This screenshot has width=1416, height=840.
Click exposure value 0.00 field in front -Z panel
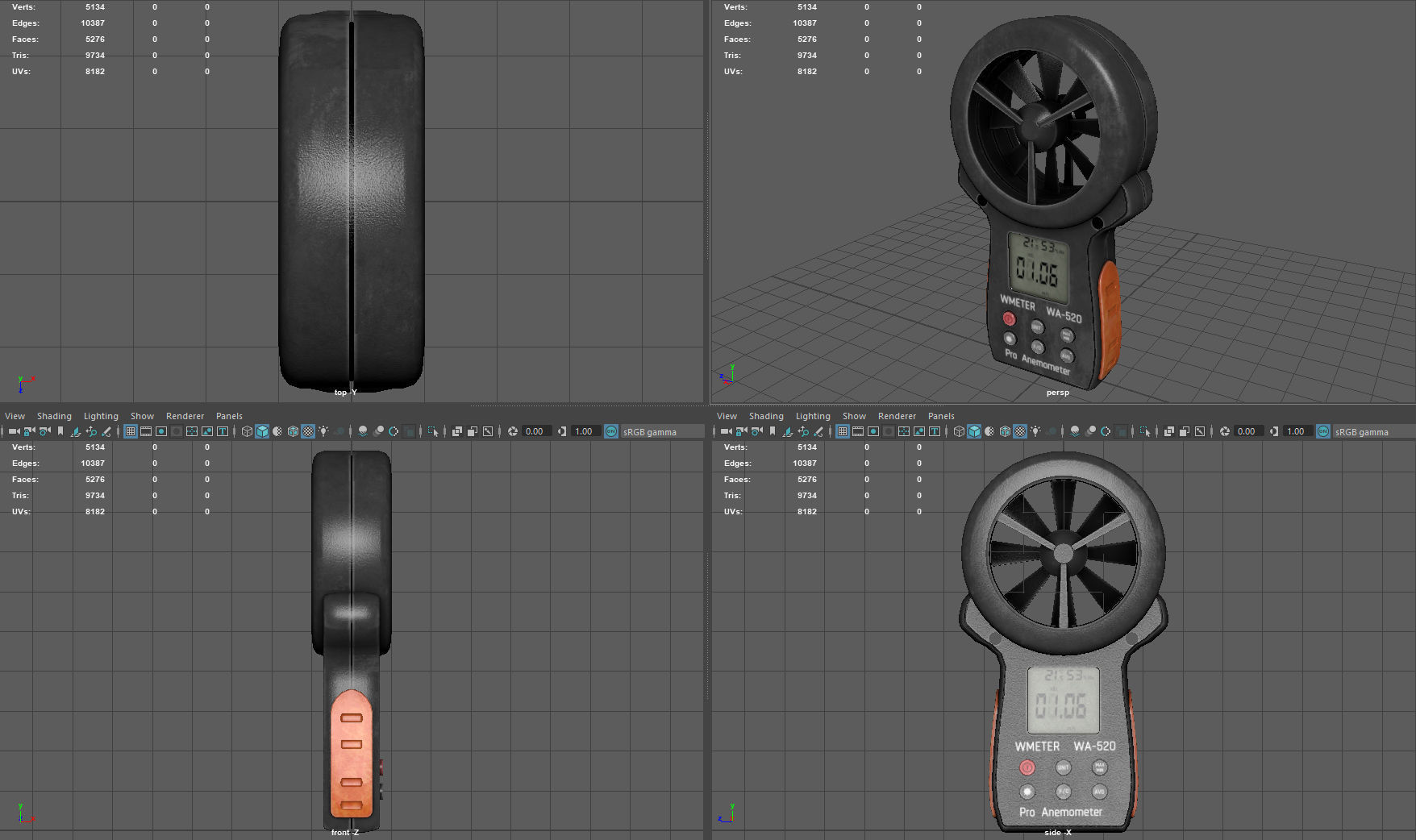coord(536,431)
